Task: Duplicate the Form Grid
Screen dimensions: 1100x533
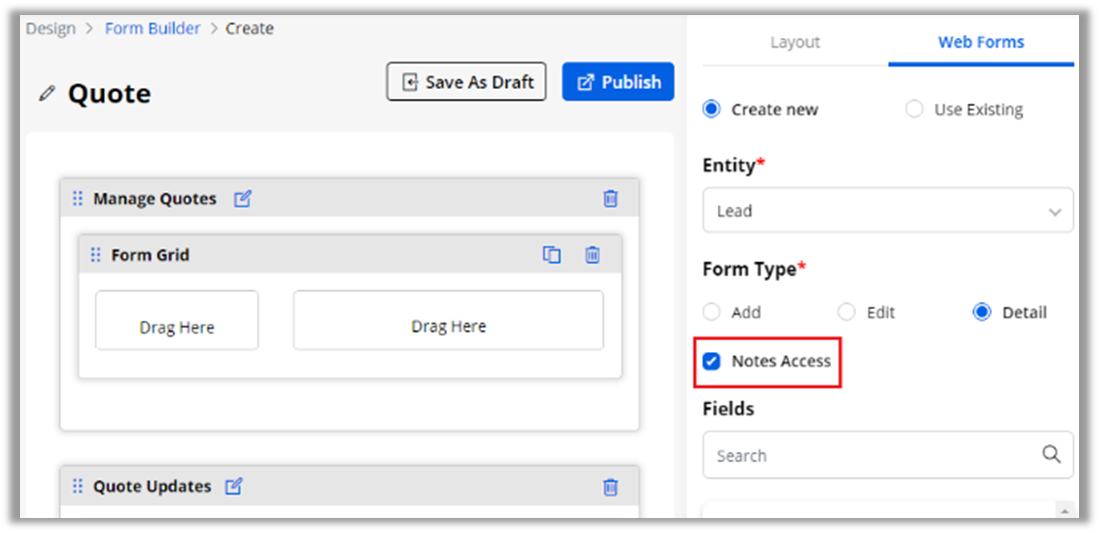Action: (x=552, y=255)
